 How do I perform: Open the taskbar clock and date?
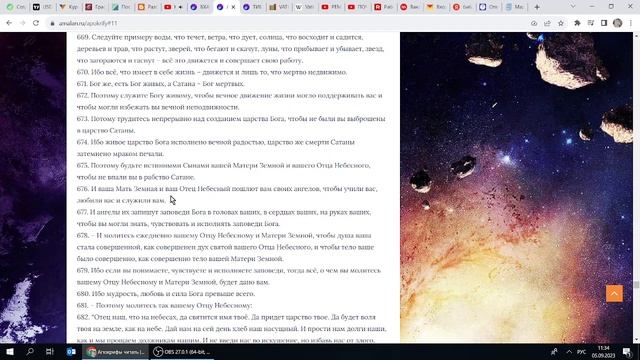click(x=603, y=351)
